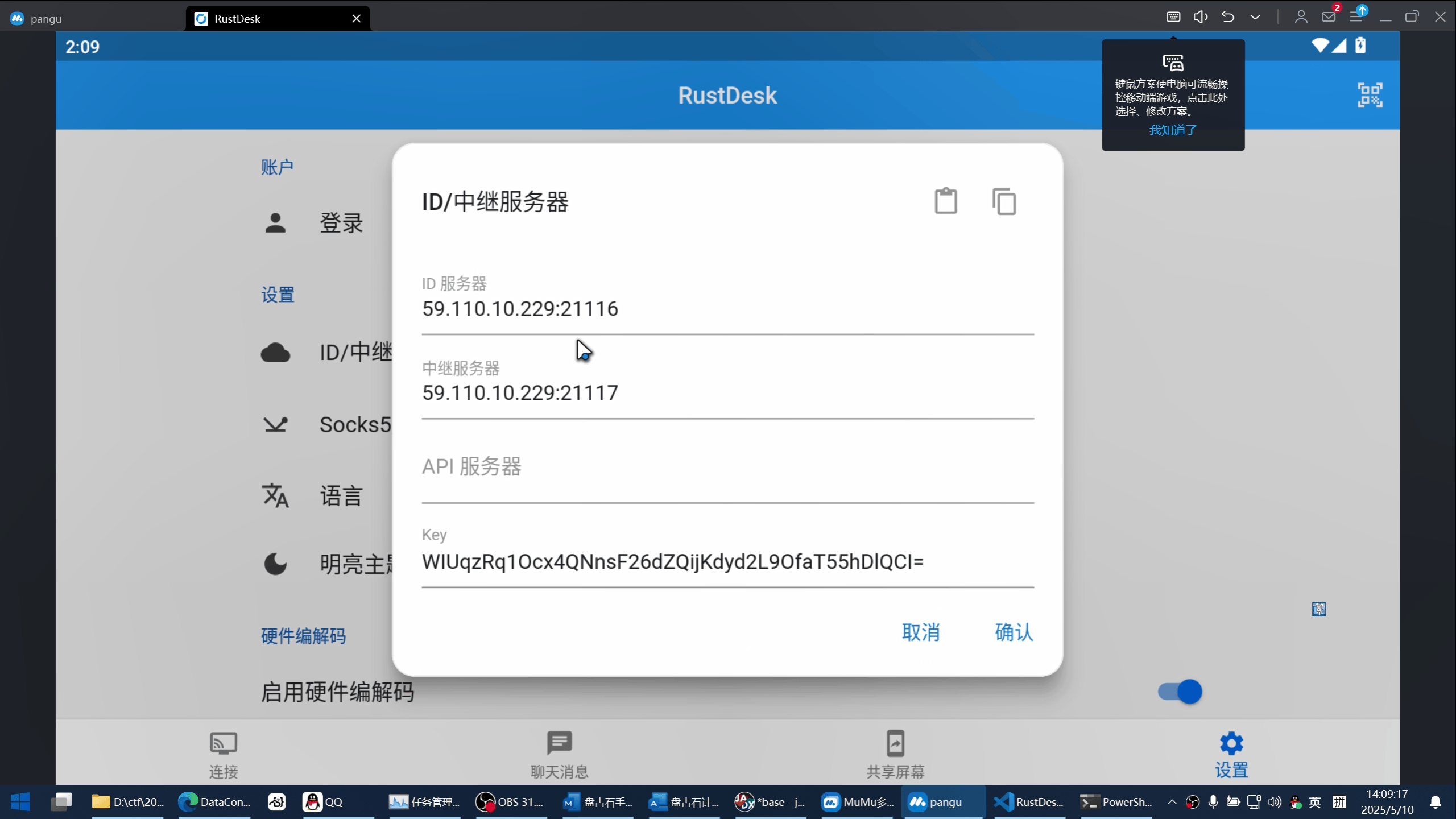
Task: Open the QR code scanner icon
Action: click(x=1370, y=95)
